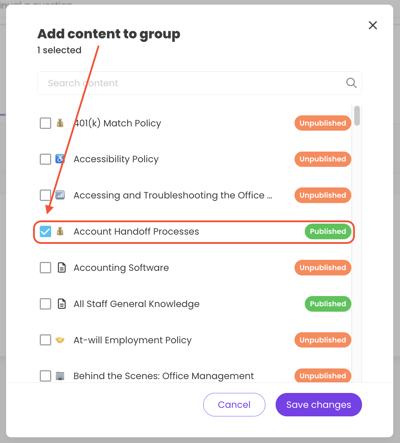Viewport: 400px width, 443px height.
Task: Close the Add content to group dialog
Action: (x=373, y=25)
